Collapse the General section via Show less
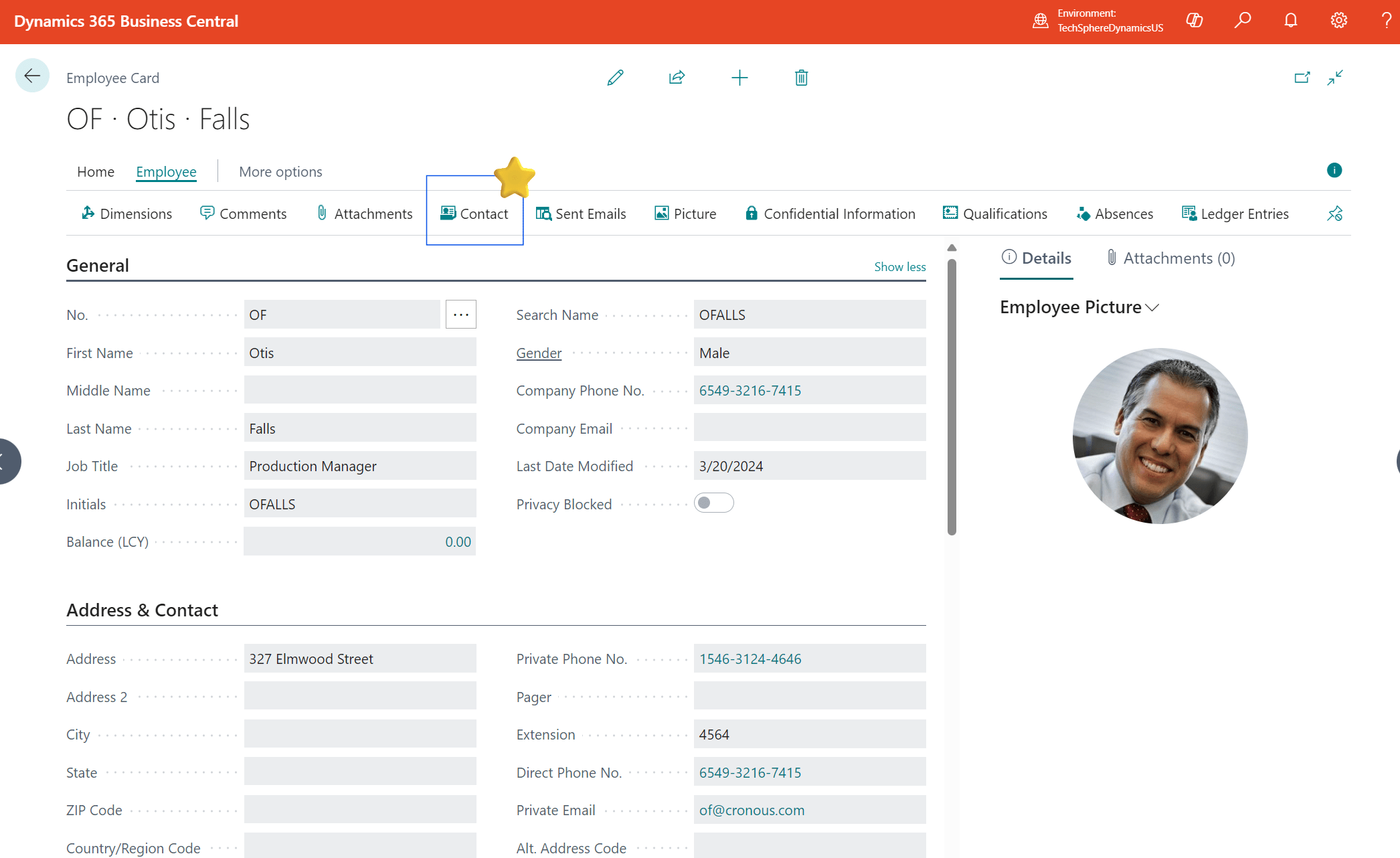The width and height of the screenshot is (1400, 858). (x=899, y=266)
